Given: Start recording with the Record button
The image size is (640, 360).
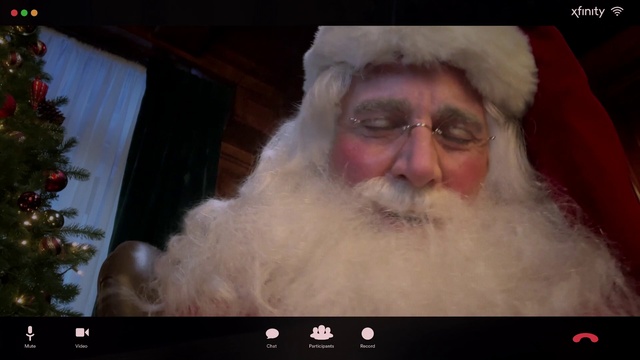Looking at the screenshot, I should click(367, 338).
